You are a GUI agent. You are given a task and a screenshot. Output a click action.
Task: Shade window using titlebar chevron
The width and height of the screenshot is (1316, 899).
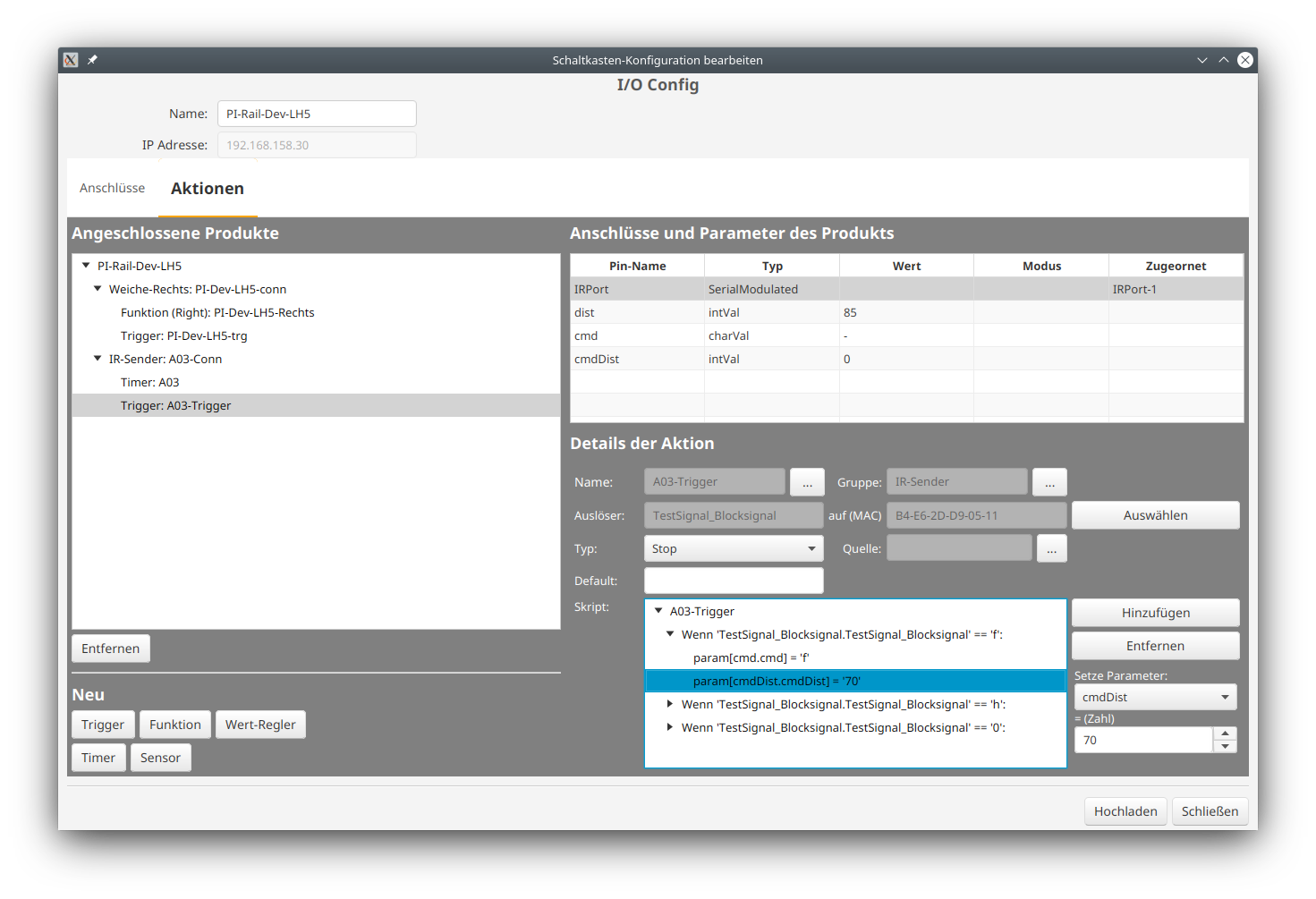coord(1201,60)
